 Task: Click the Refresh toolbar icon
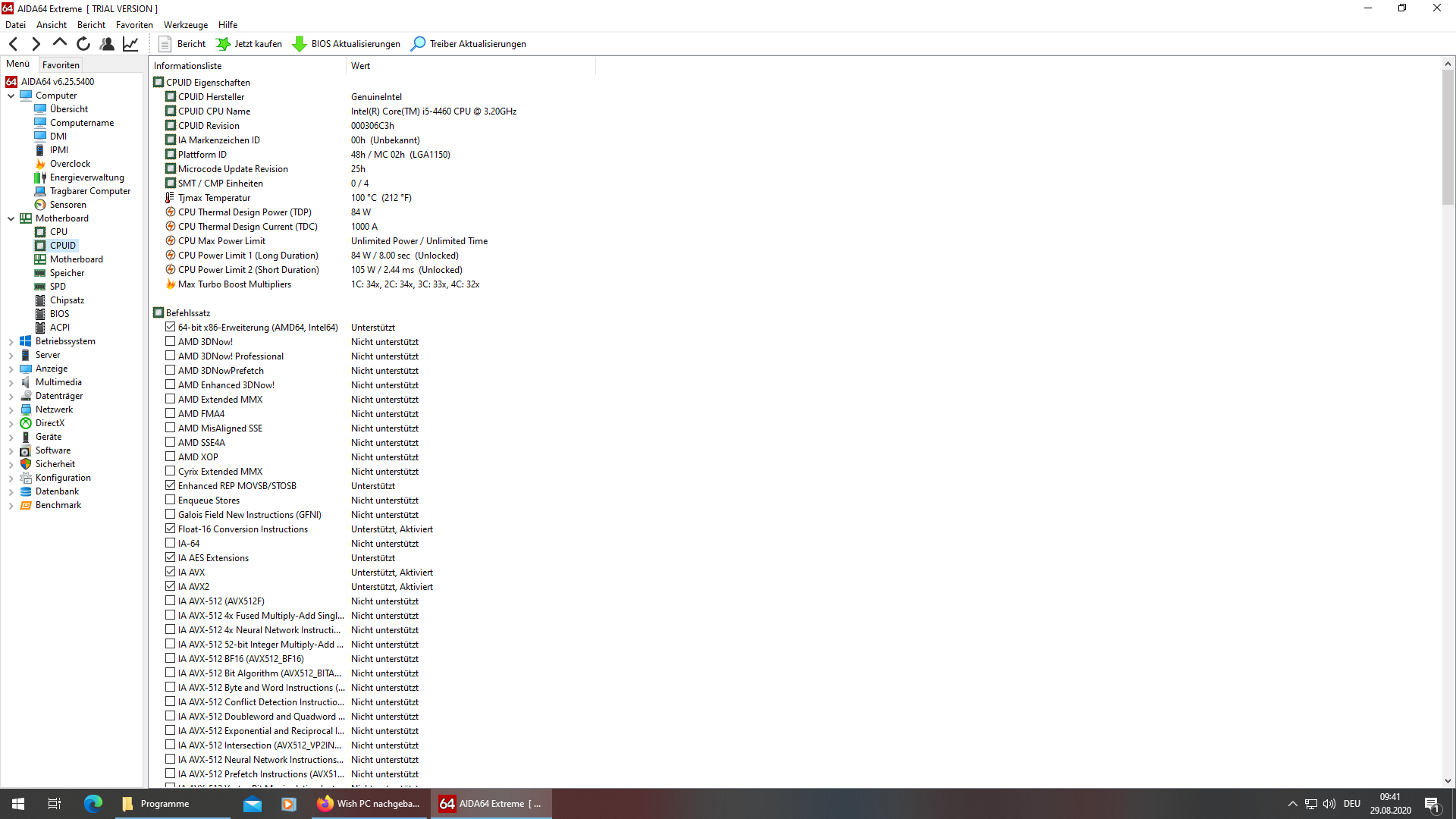pyautogui.click(x=83, y=44)
